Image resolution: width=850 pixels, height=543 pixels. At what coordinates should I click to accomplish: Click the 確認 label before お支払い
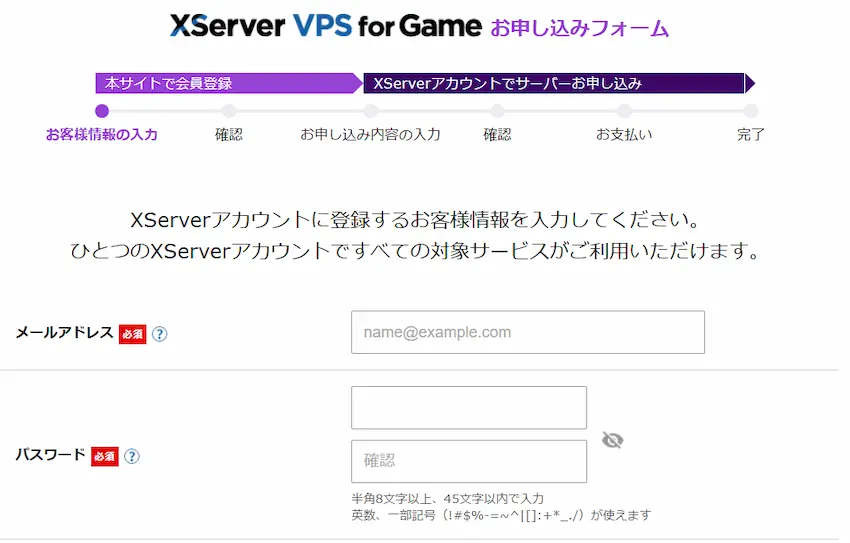point(497,134)
